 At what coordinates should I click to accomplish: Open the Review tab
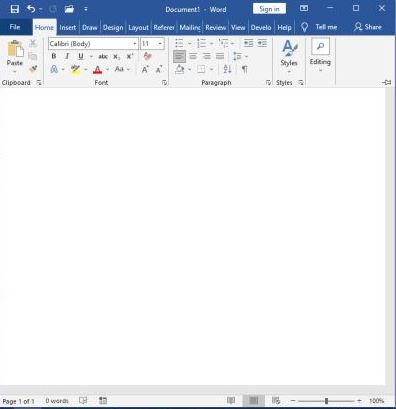point(215,28)
